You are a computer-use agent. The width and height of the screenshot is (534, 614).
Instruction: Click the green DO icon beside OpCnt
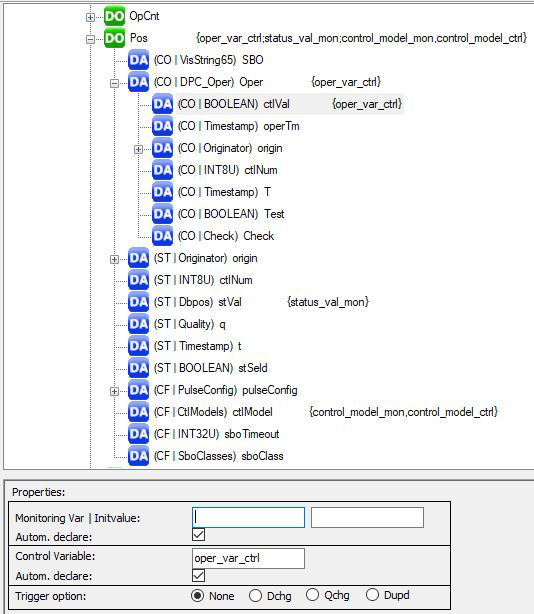(x=115, y=16)
